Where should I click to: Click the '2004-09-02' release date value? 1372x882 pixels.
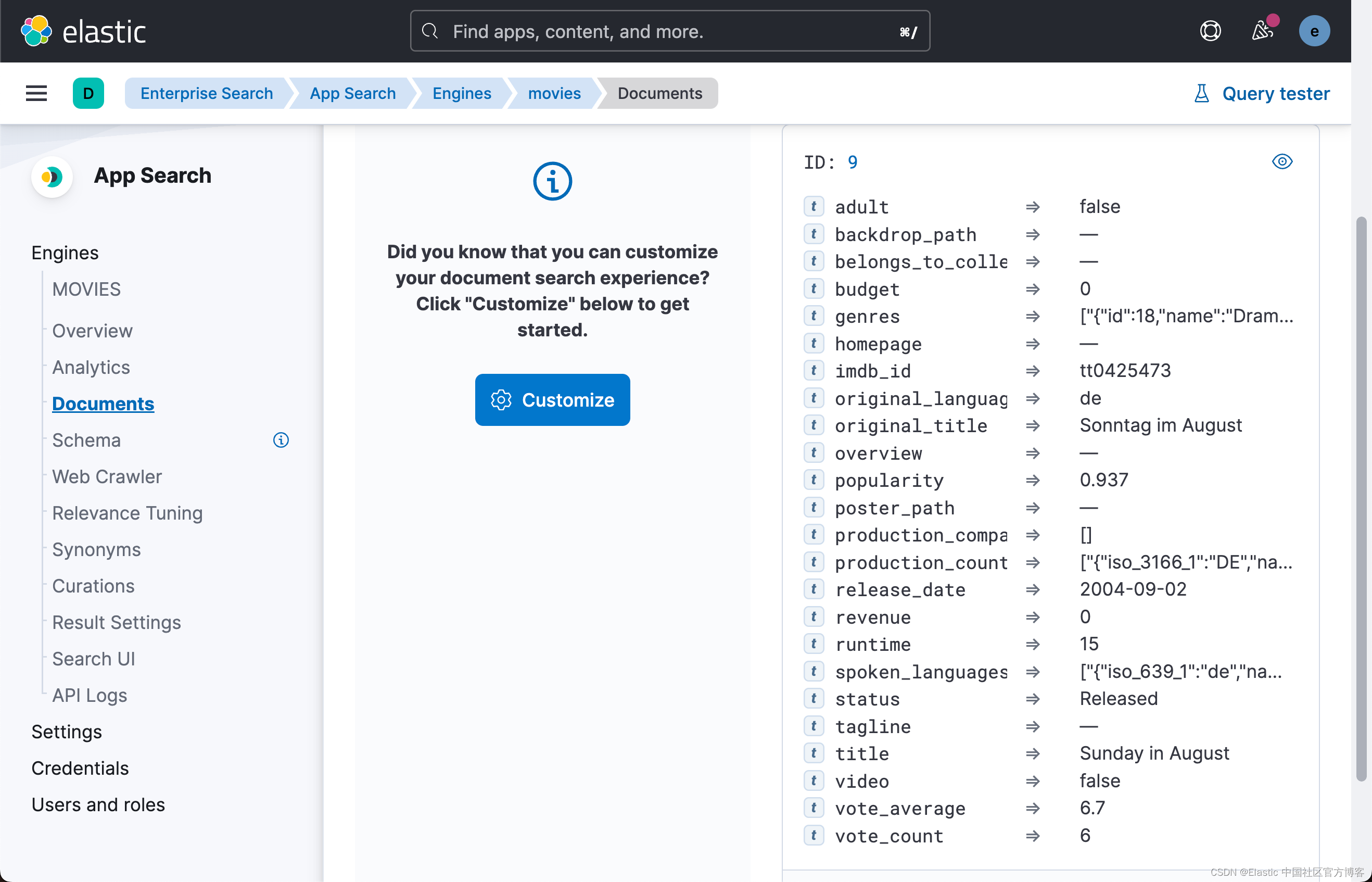[1133, 589]
